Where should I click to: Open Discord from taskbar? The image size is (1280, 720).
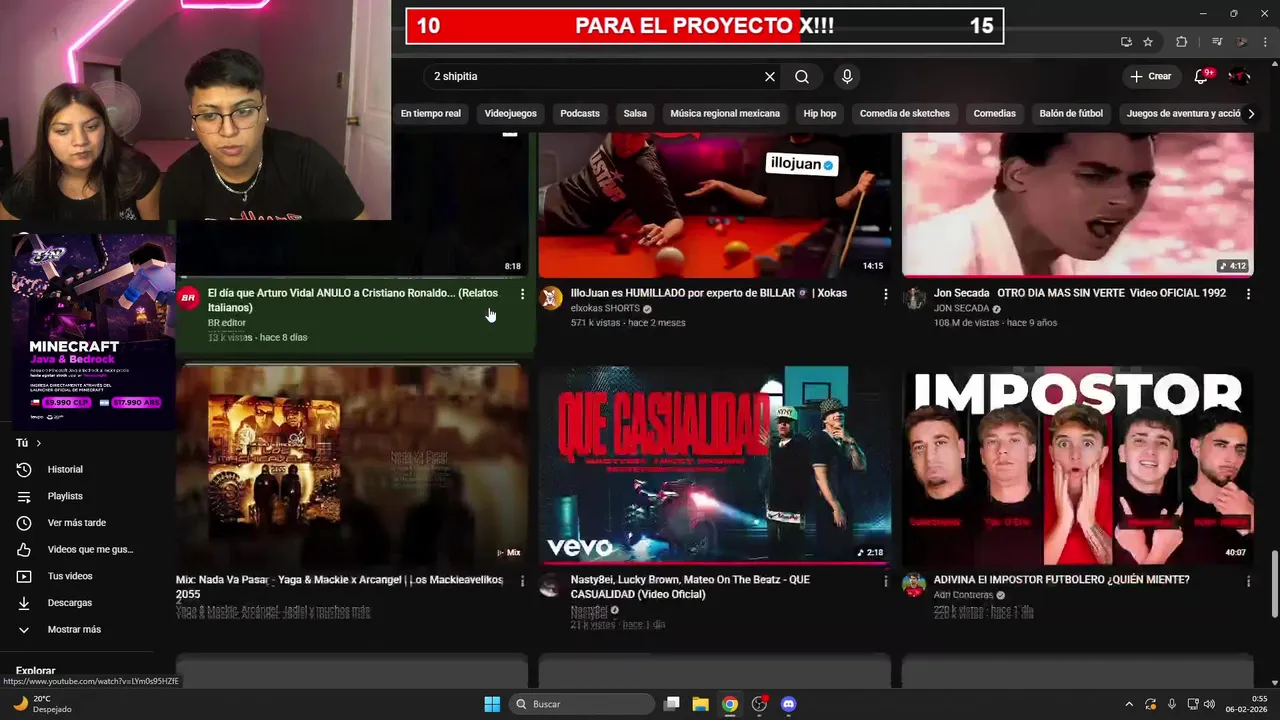[x=788, y=704]
